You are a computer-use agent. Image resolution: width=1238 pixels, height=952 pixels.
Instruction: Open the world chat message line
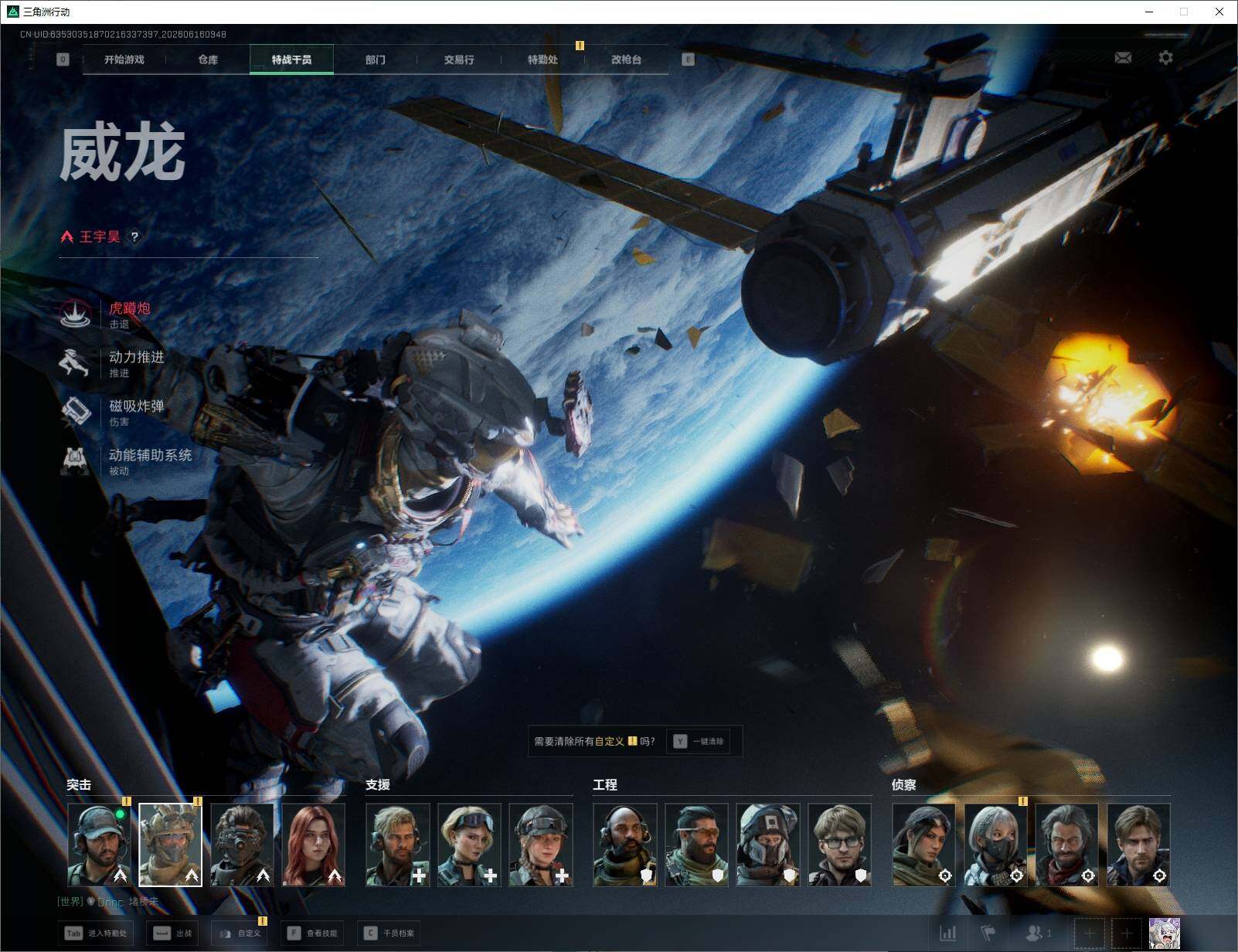tap(108, 902)
